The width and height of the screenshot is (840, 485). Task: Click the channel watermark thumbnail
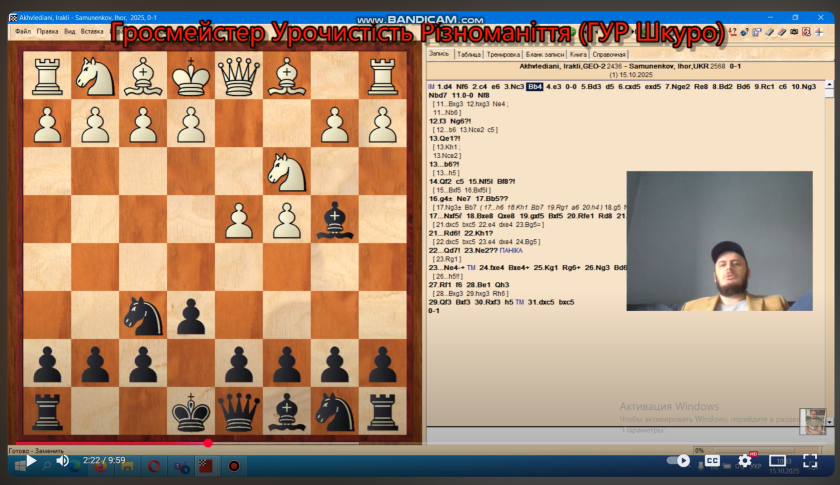click(x=814, y=421)
